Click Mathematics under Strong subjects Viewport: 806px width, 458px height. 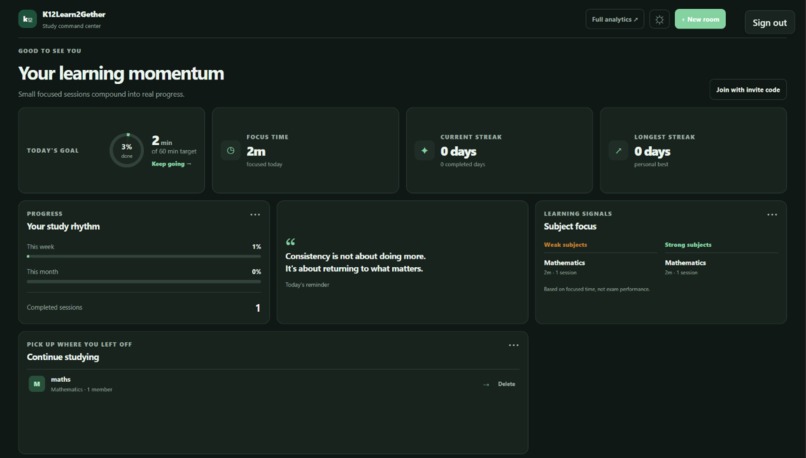point(685,263)
